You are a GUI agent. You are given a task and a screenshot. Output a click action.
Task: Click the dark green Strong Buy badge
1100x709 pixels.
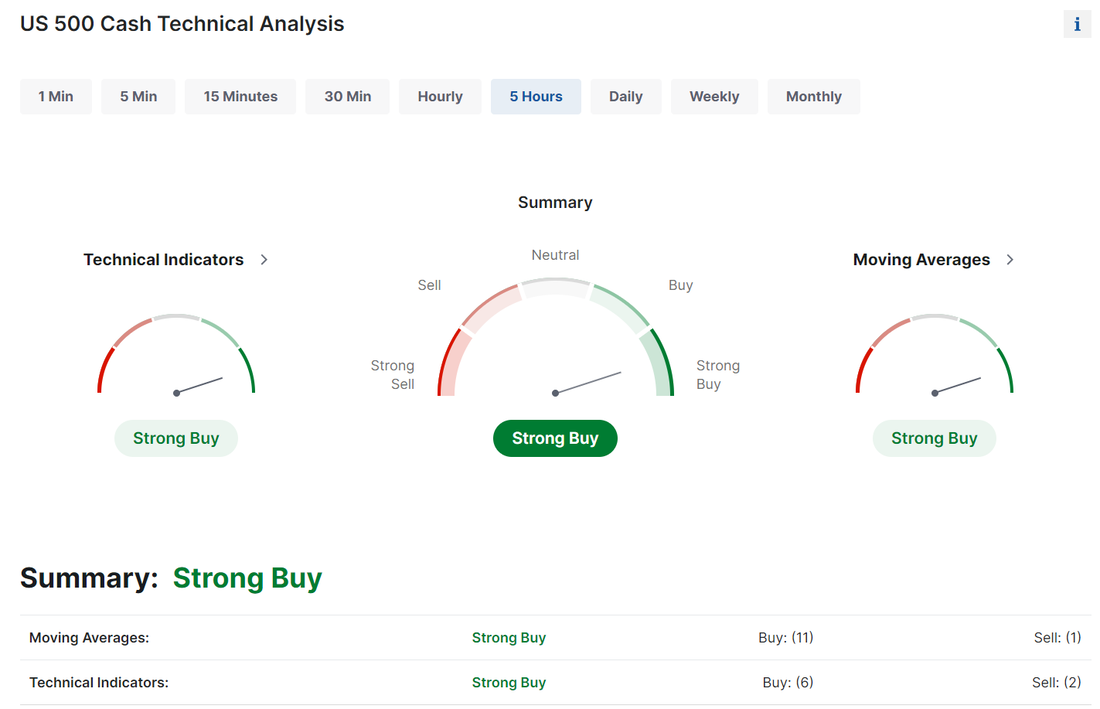pyautogui.click(x=555, y=438)
